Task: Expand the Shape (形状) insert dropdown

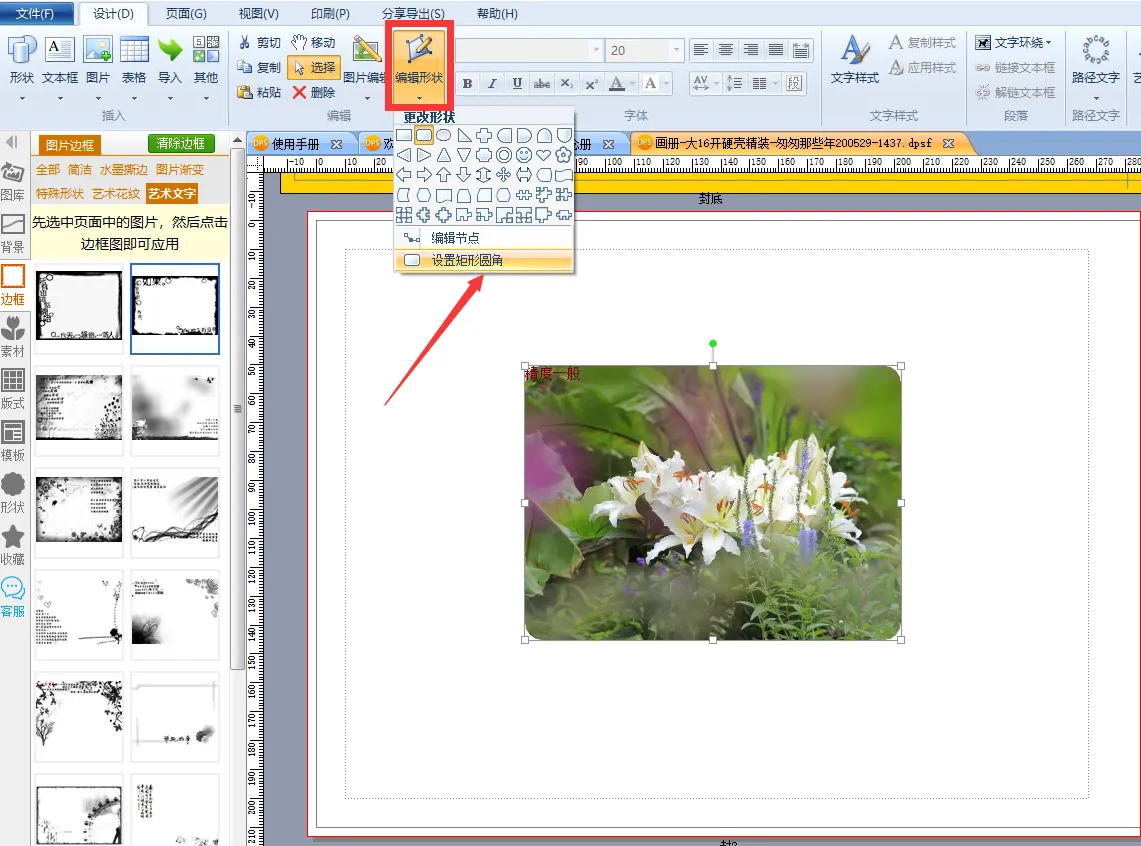Action: point(21,98)
